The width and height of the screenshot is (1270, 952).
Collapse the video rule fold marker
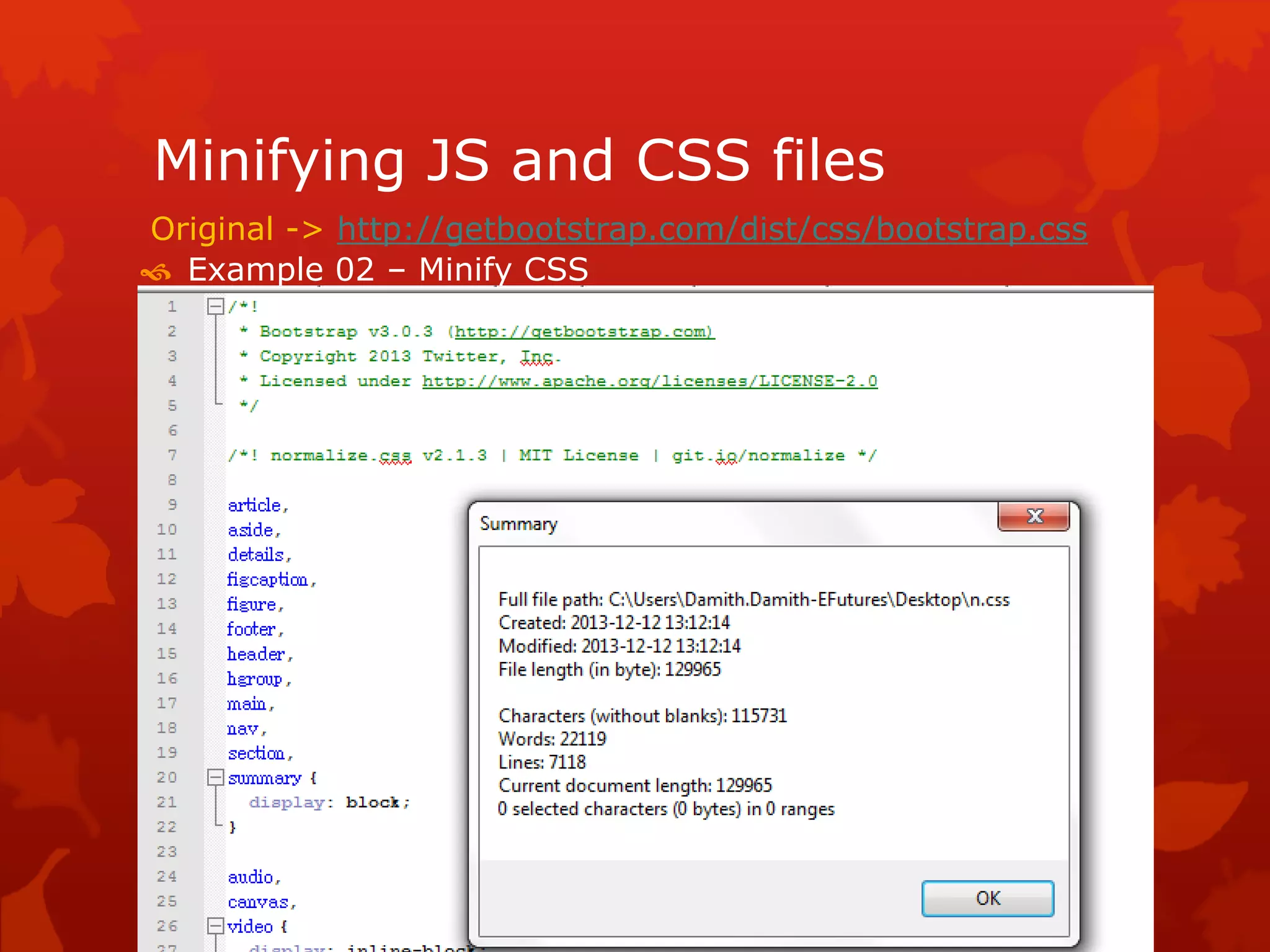(215, 926)
